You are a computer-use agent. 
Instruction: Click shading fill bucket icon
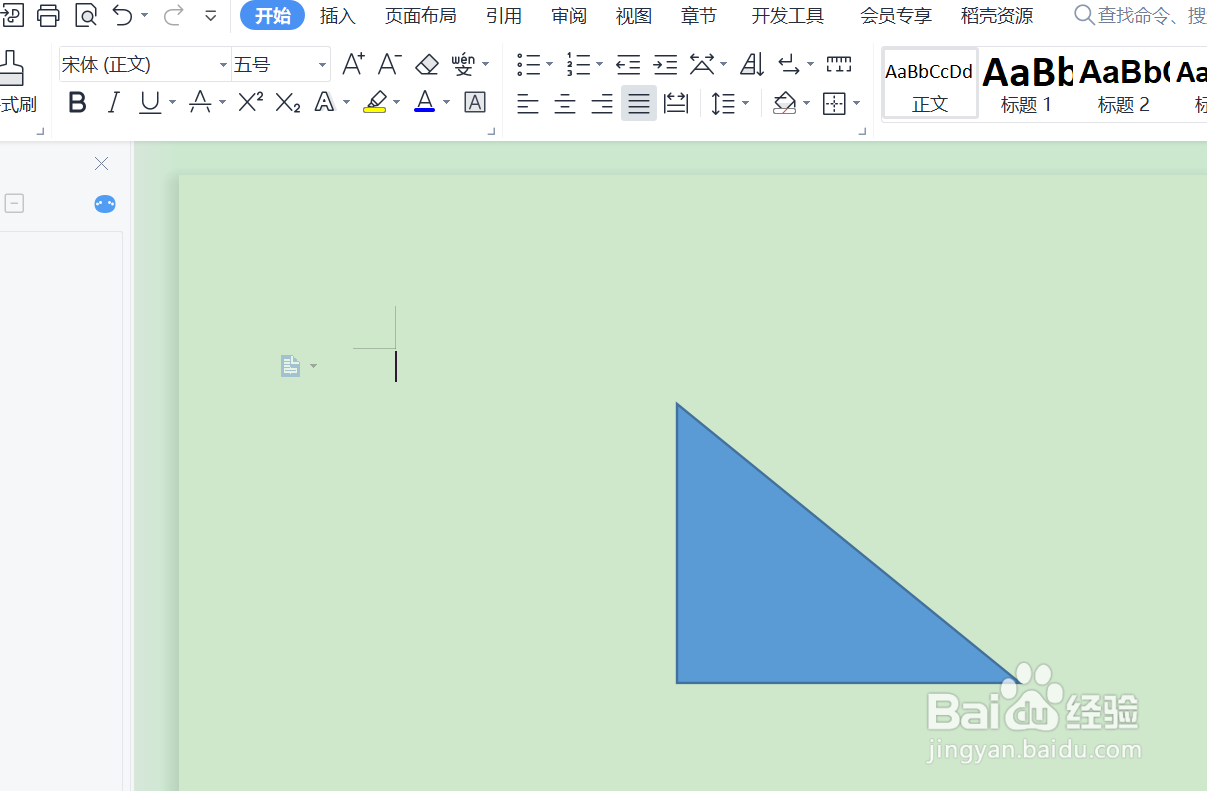(x=785, y=103)
